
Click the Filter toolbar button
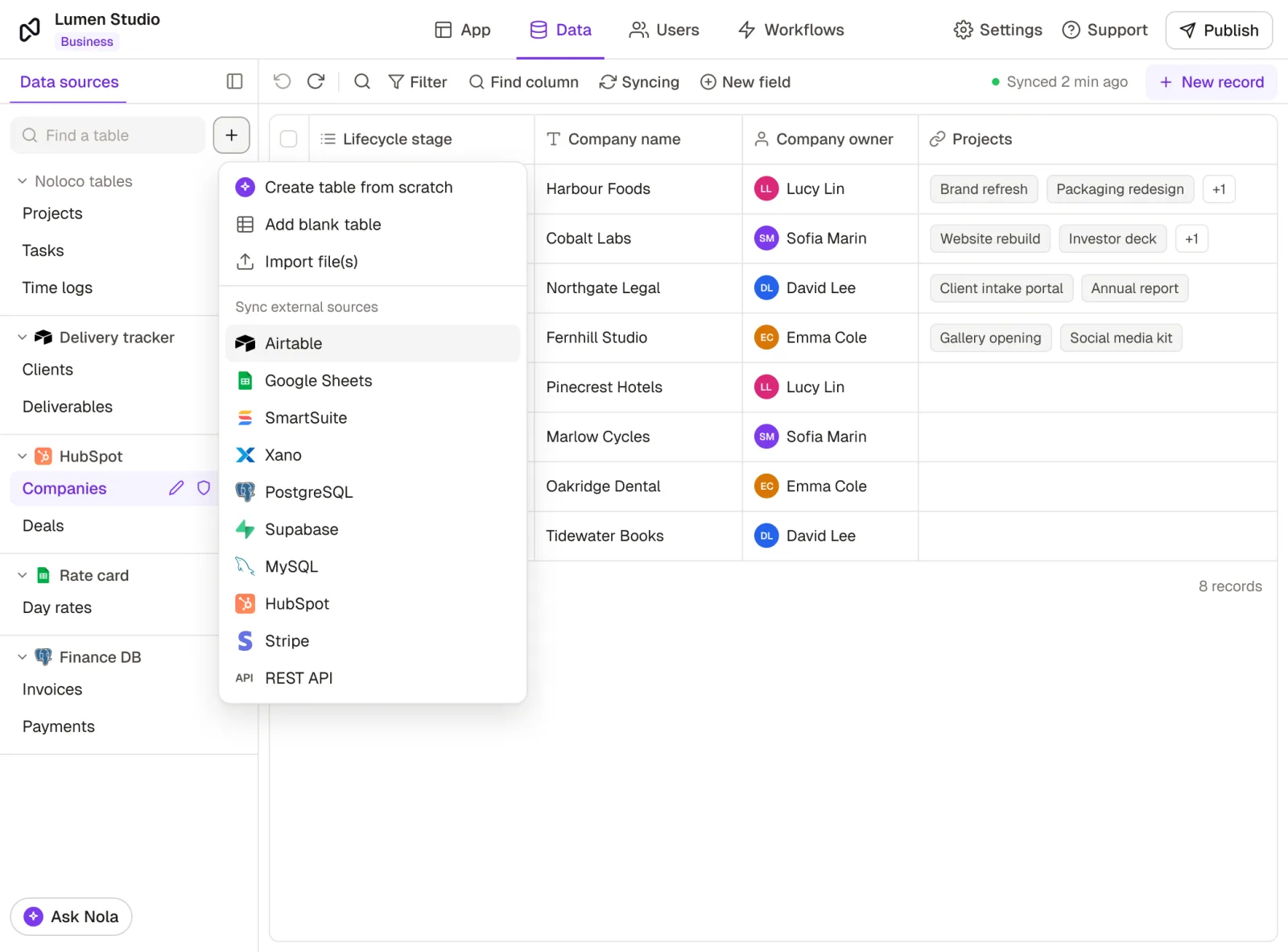[418, 82]
